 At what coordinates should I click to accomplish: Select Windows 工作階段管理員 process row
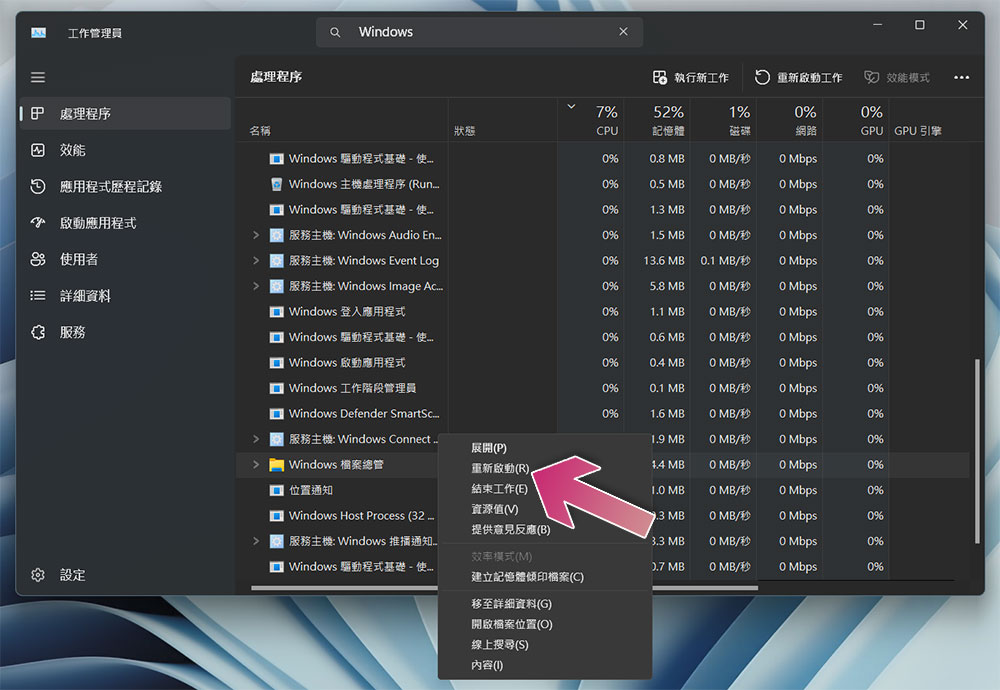coord(603,388)
